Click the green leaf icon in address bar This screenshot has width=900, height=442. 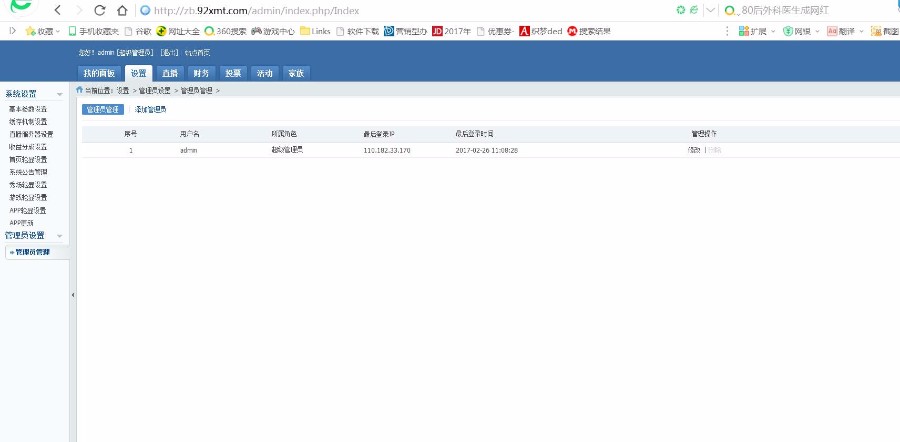694,10
